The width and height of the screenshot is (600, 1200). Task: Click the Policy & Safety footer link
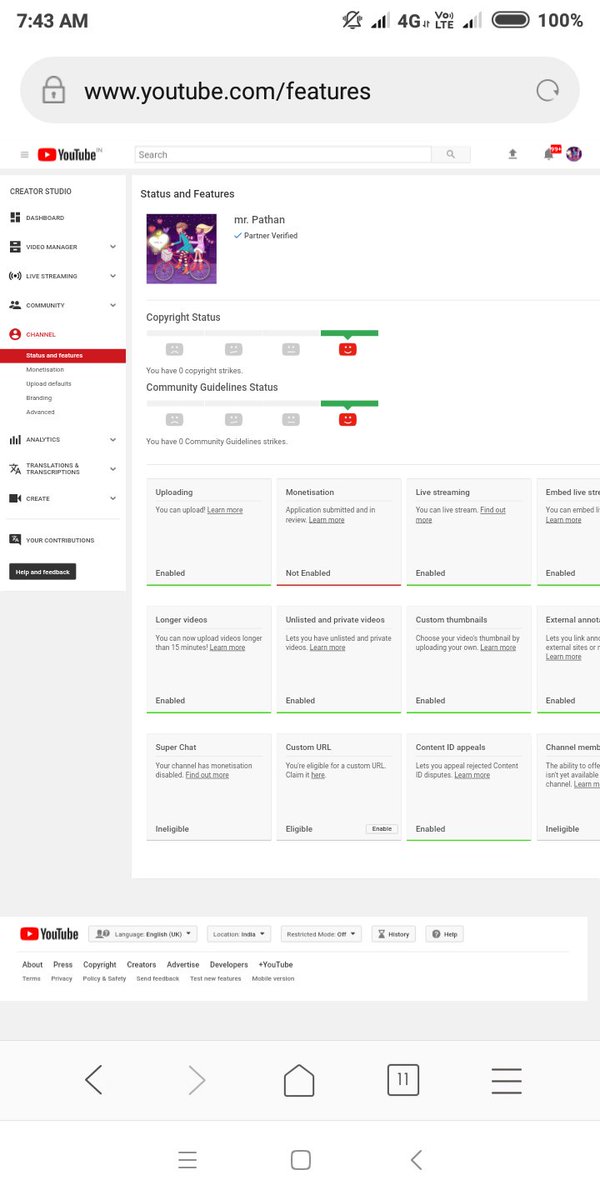104,979
